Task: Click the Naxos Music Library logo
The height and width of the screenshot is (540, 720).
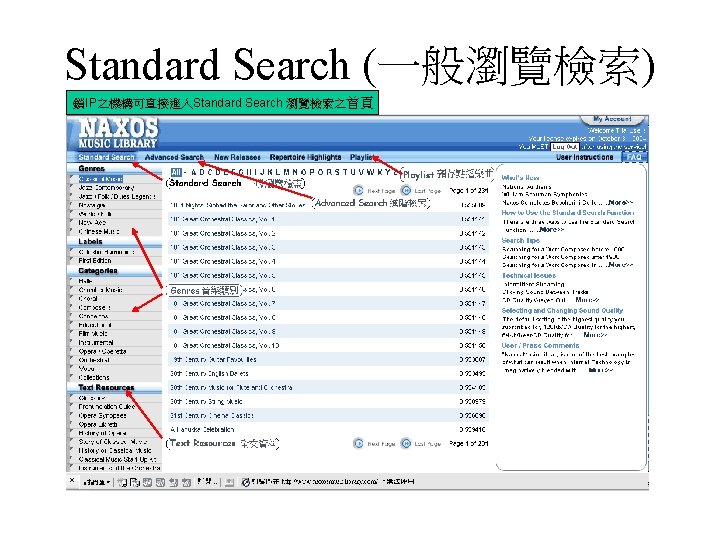Action: 118,133
